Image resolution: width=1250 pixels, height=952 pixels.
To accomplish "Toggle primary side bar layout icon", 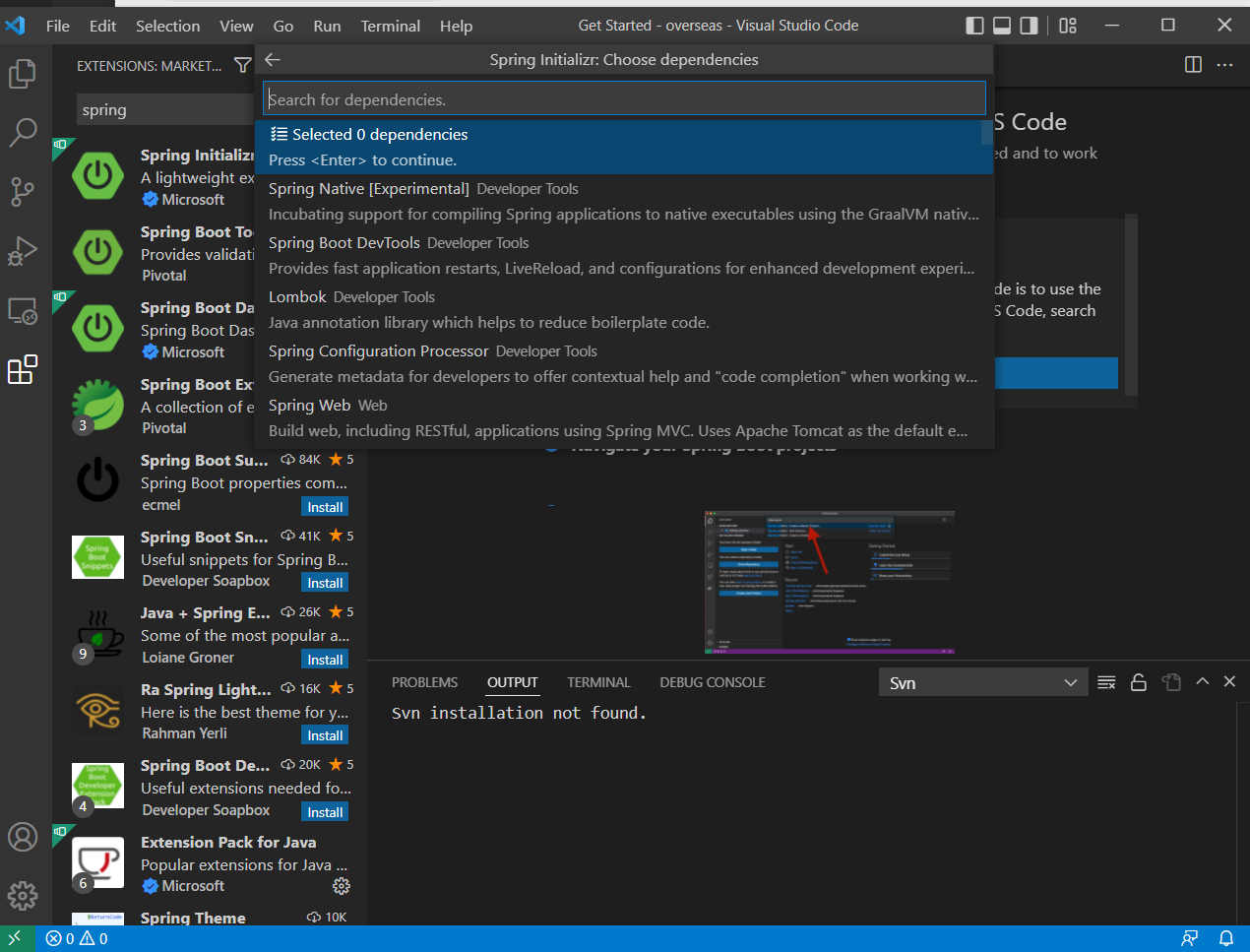I will [x=974, y=26].
